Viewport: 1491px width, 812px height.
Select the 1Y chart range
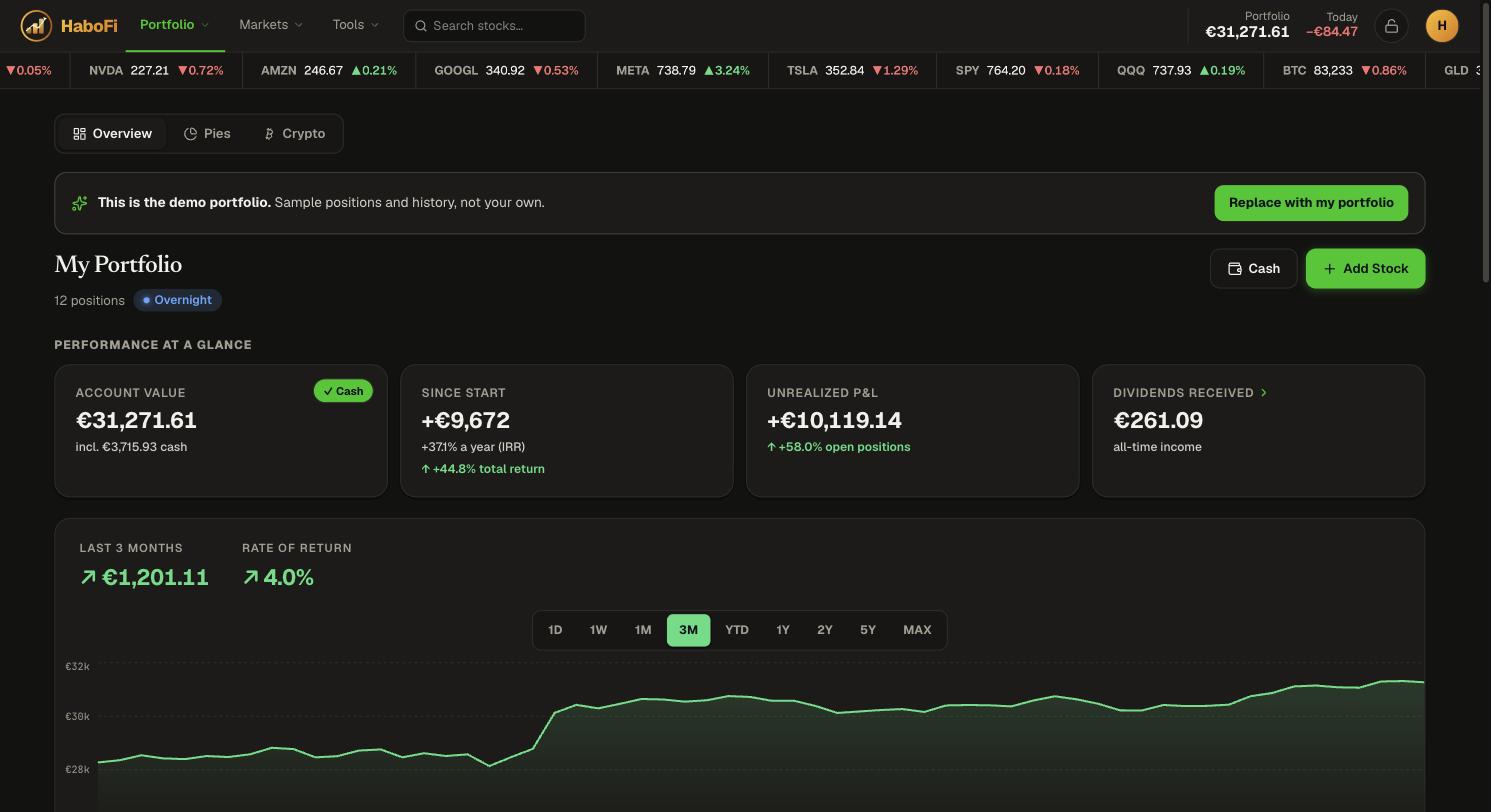click(783, 630)
